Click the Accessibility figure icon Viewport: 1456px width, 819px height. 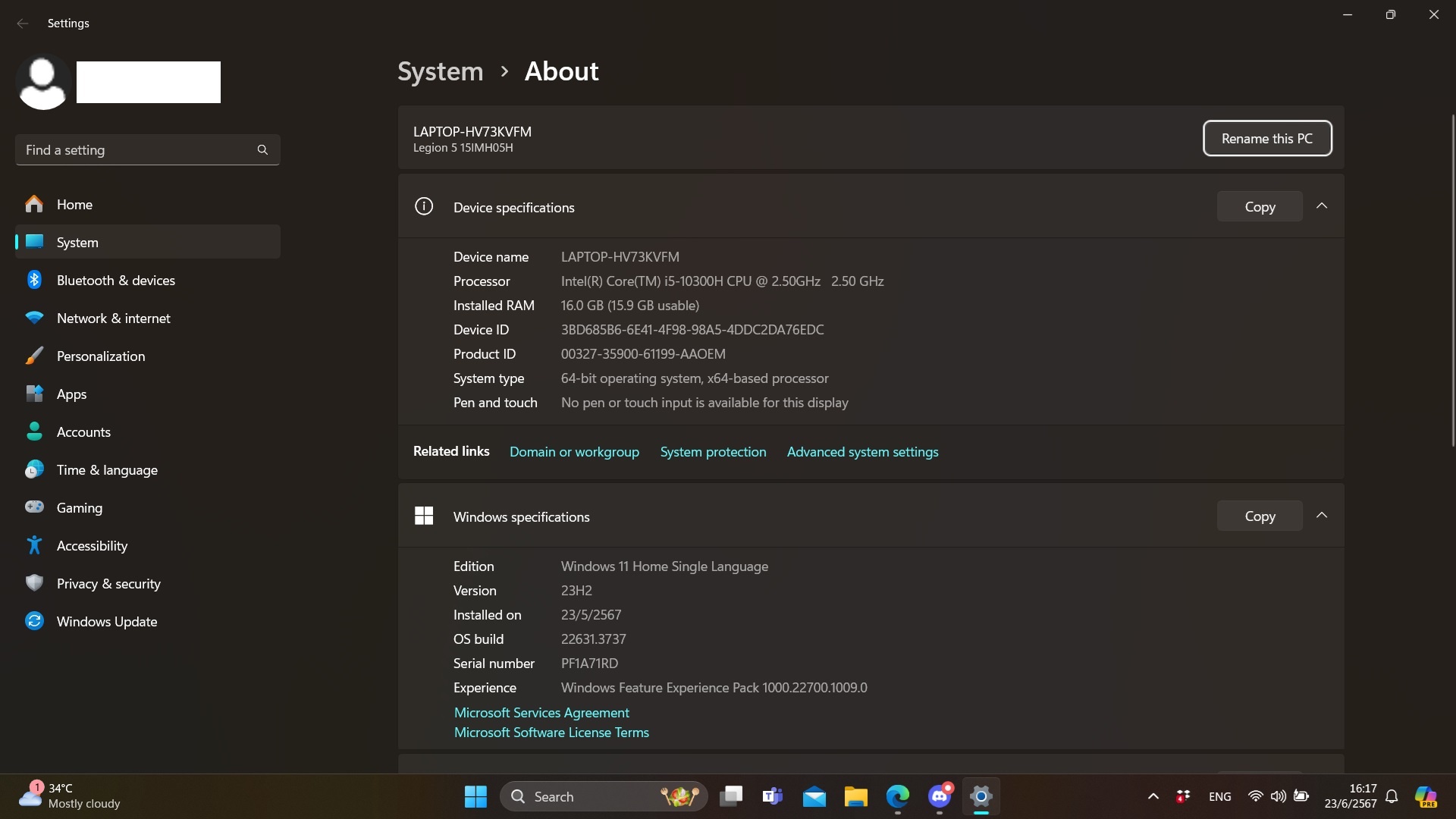[x=34, y=545]
